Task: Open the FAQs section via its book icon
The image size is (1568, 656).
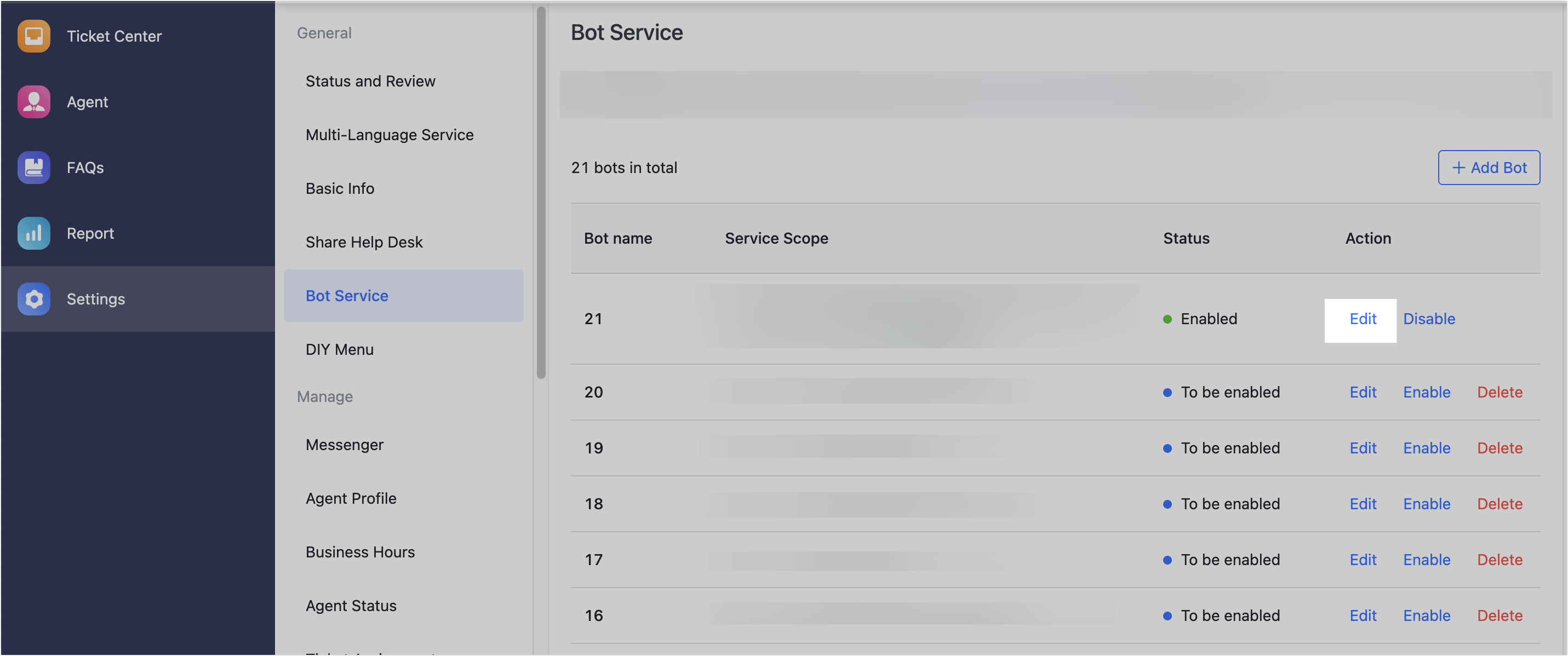Action: tap(33, 168)
